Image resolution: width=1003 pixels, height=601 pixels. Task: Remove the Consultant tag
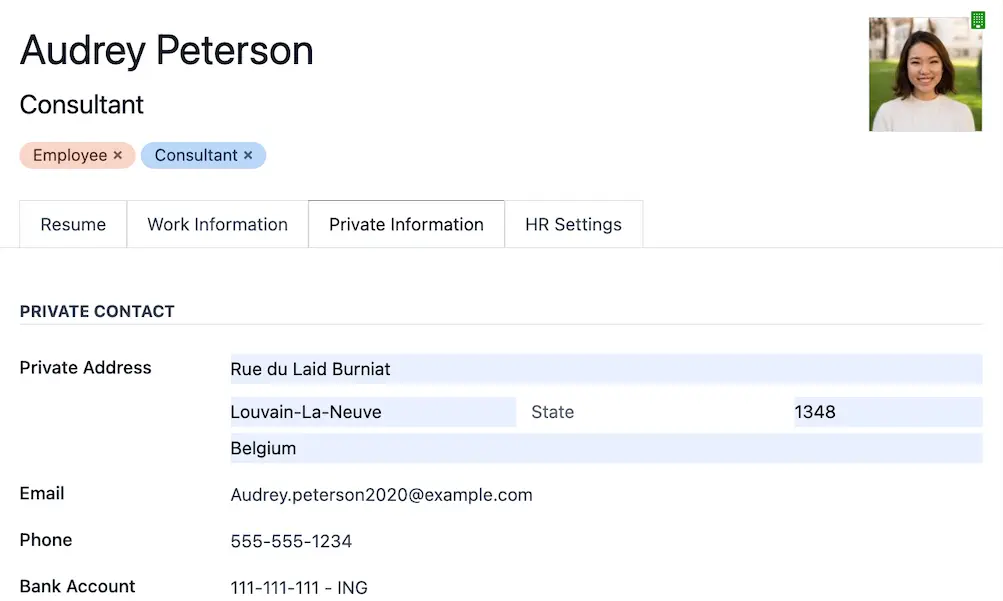(248, 155)
